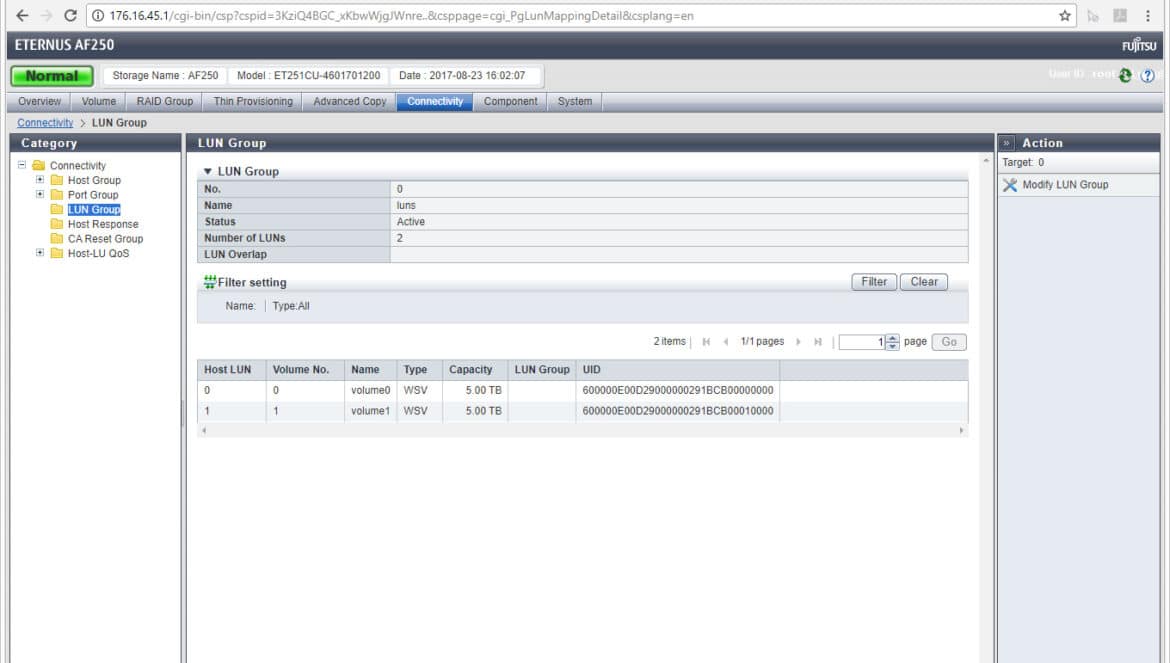Click Port Group folder icon

(57, 195)
